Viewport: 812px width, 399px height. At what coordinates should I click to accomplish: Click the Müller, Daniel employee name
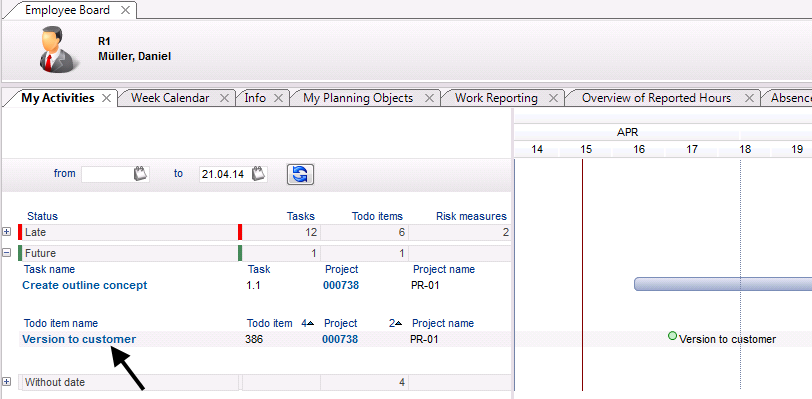coord(135,56)
